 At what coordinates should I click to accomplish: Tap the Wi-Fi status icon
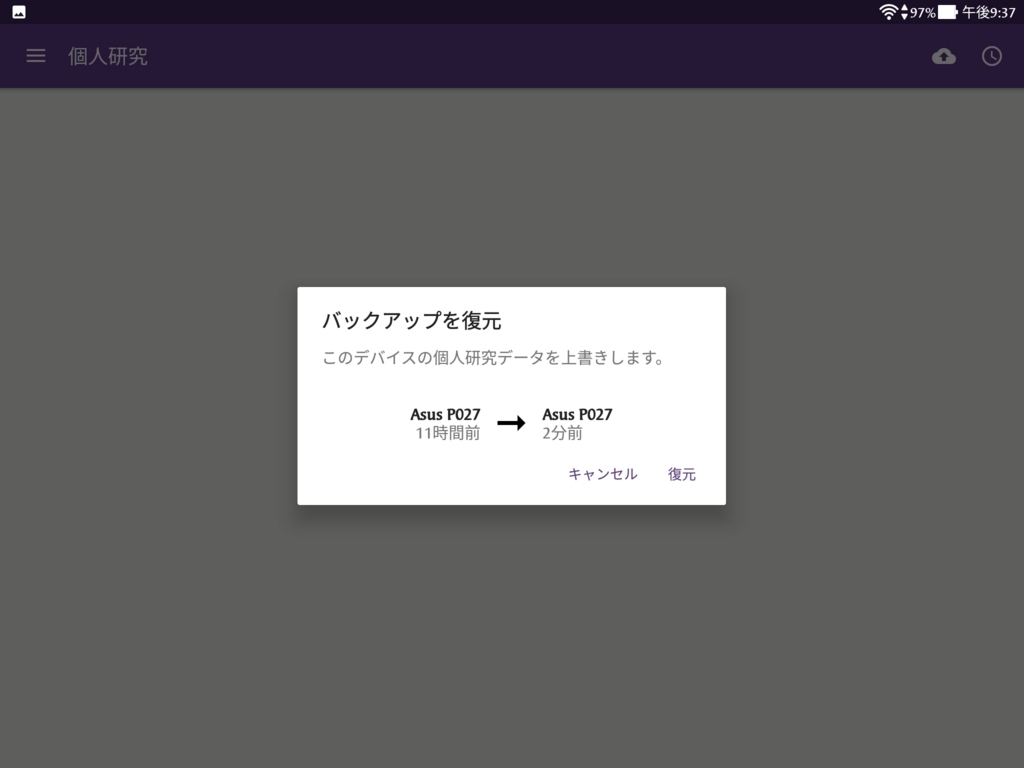[x=888, y=12]
